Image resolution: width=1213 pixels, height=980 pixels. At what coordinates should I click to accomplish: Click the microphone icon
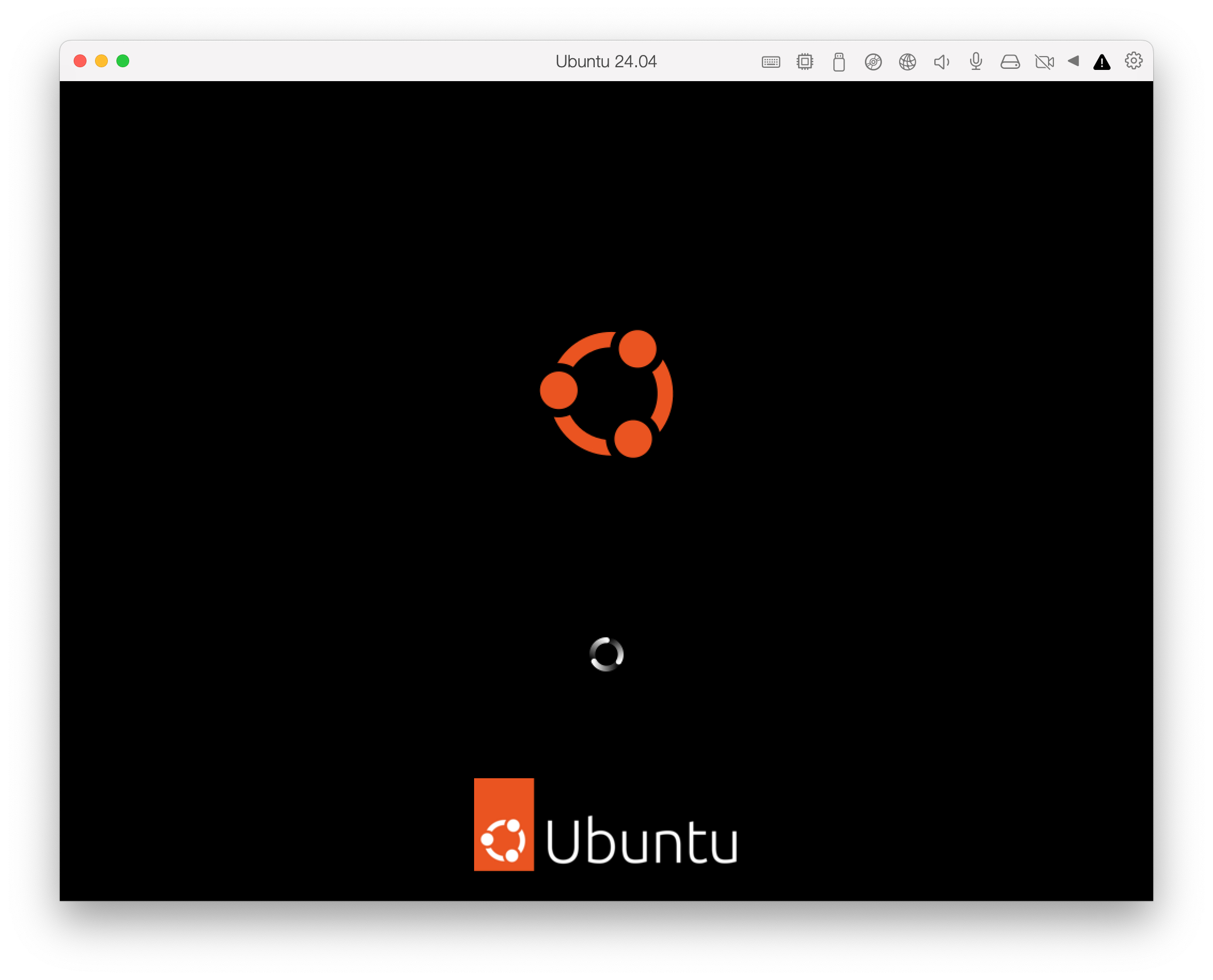976,61
